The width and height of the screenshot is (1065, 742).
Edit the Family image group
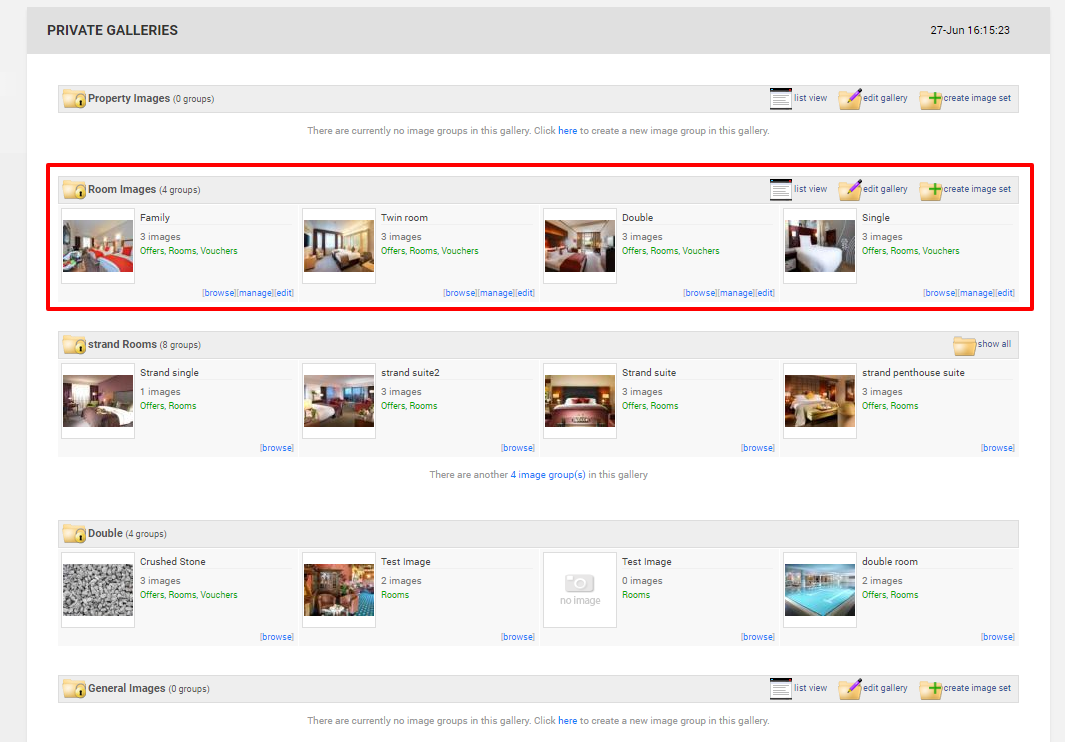285,293
